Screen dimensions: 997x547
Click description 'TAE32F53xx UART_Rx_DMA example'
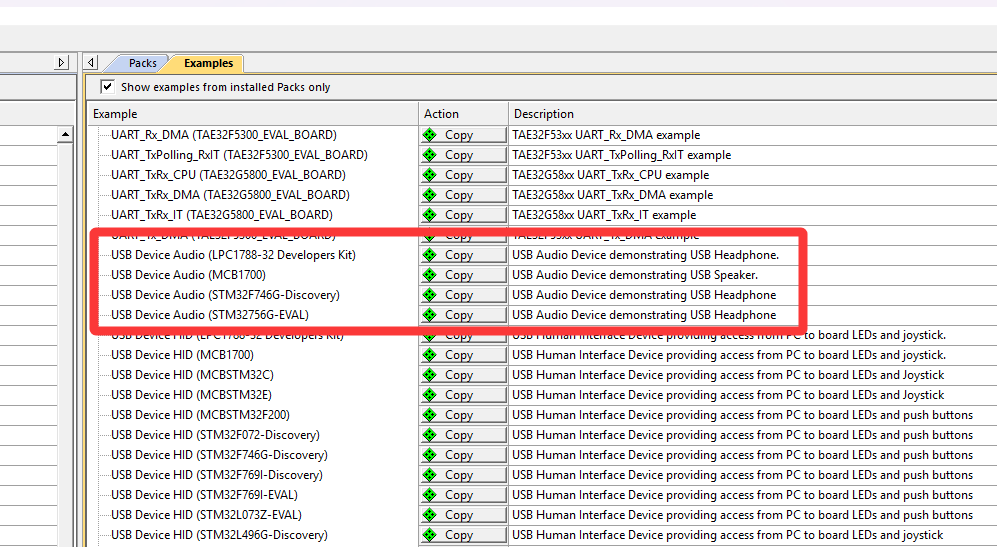pos(606,135)
